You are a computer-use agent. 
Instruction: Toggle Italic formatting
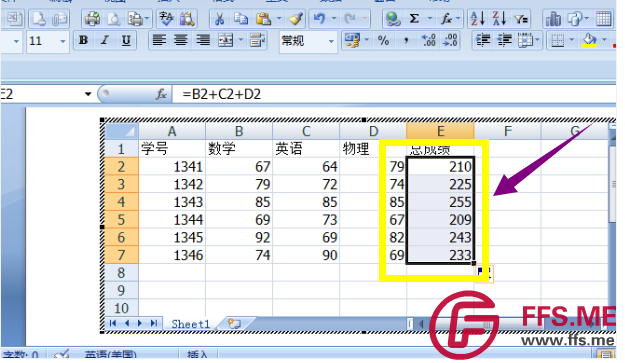(x=105, y=40)
